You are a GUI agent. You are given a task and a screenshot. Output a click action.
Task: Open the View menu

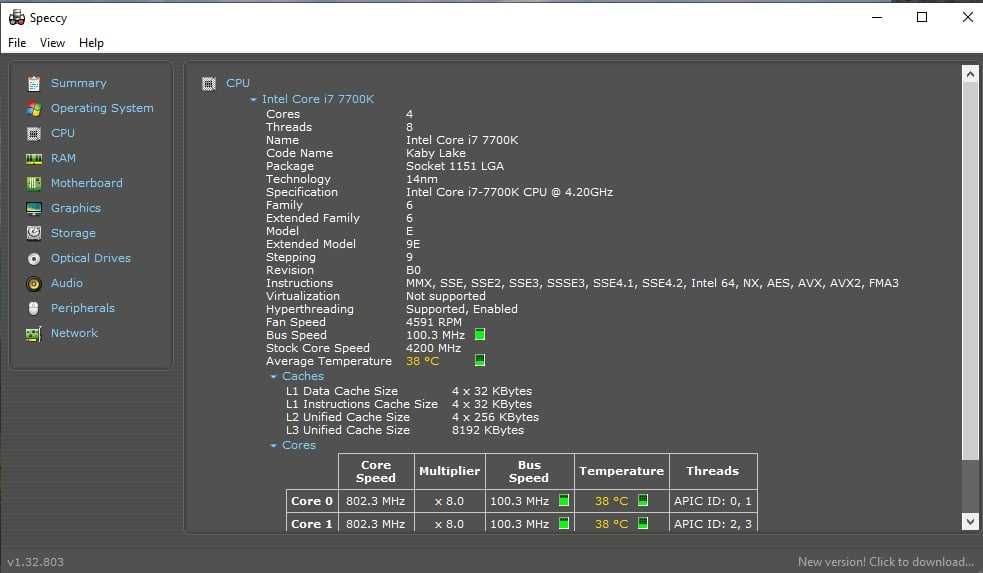coord(52,43)
